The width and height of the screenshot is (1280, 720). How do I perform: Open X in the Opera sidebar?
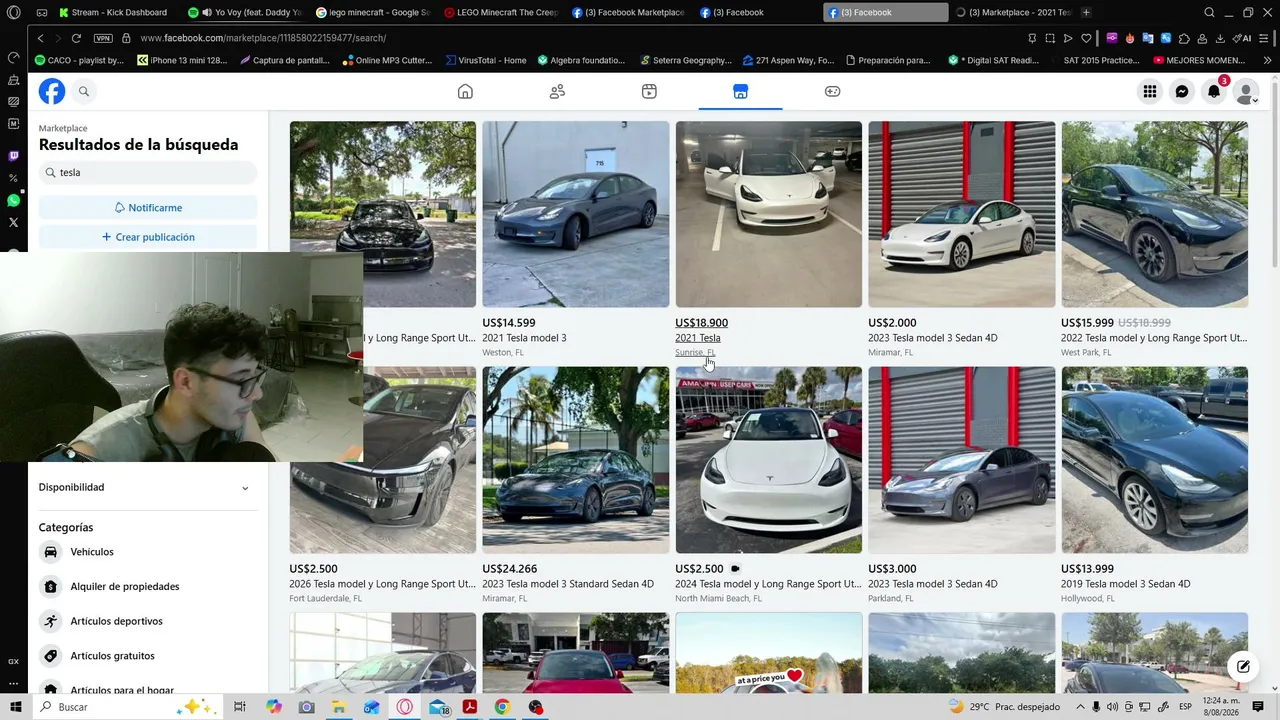[x=13, y=222]
